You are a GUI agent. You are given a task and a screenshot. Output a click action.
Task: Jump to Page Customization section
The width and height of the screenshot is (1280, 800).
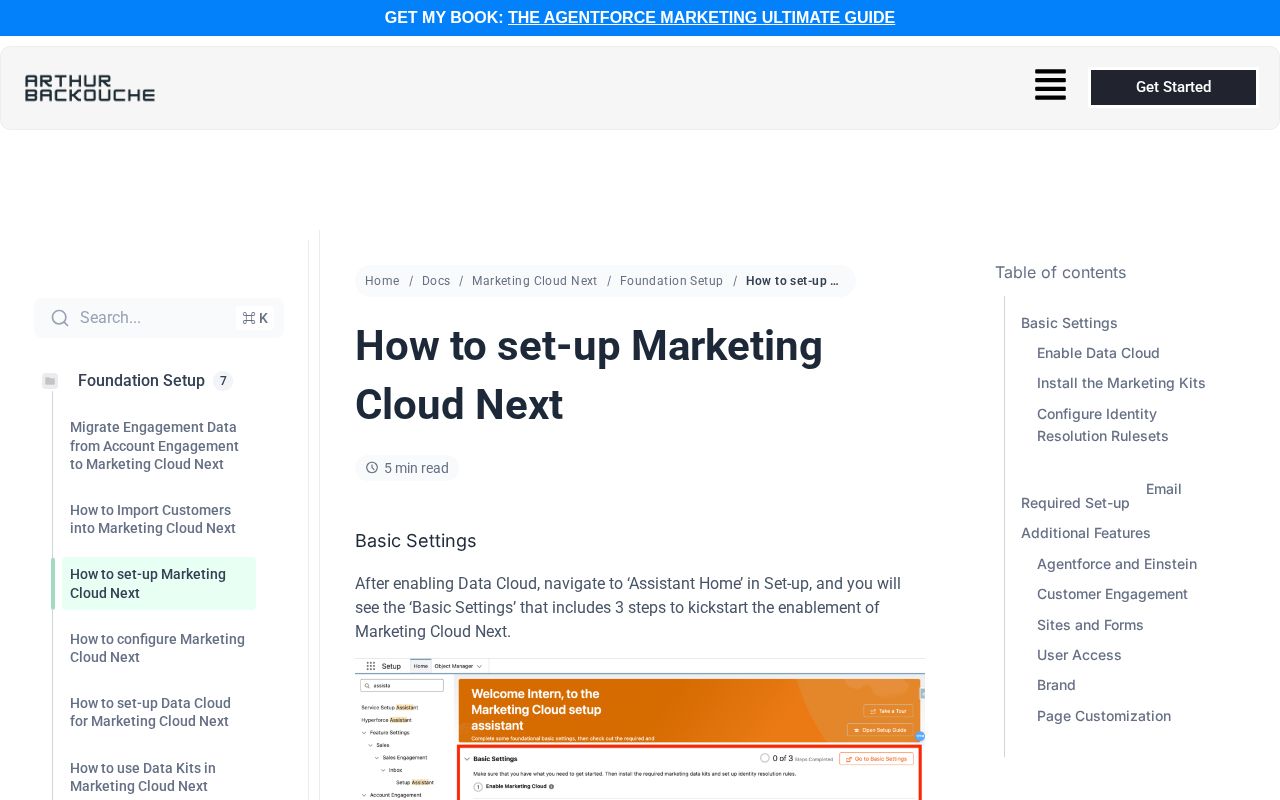pos(1104,716)
